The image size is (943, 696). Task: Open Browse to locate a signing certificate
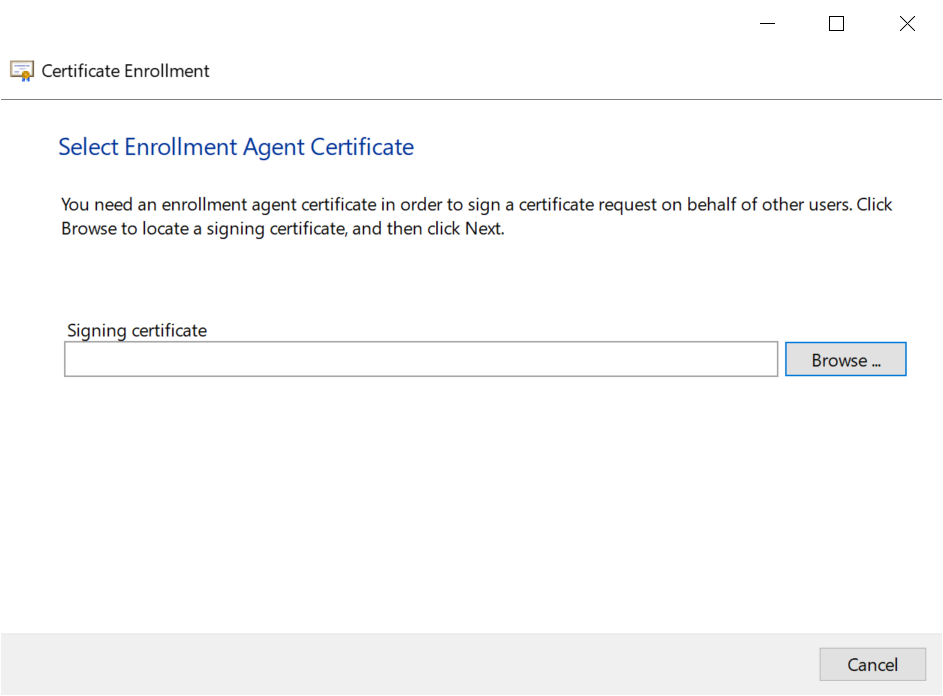click(845, 360)
